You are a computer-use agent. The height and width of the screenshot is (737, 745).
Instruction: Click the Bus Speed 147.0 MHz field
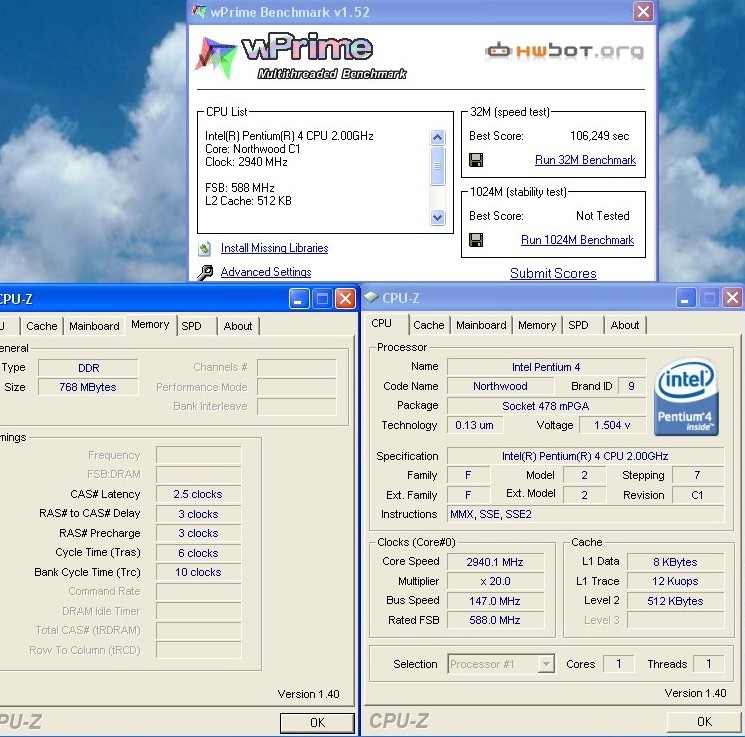pos(495,601)
